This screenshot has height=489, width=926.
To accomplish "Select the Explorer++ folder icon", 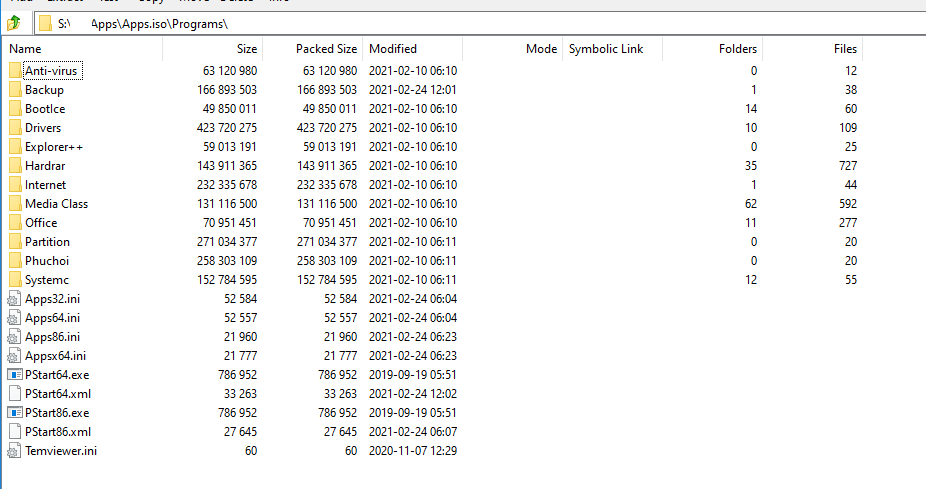I will coord(15,146).
